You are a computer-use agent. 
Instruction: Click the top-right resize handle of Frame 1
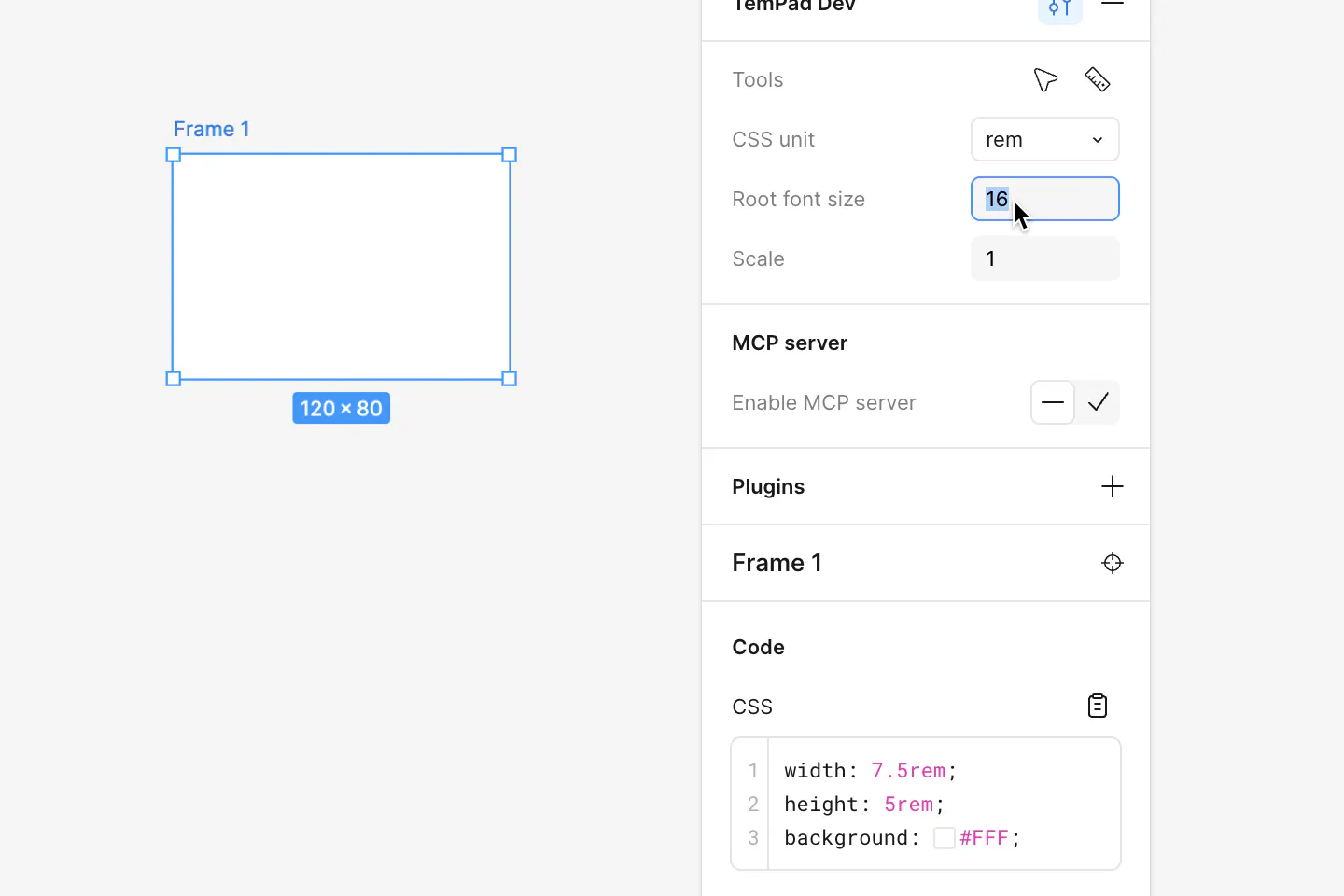pyautogui.click(x=510, y=155)
